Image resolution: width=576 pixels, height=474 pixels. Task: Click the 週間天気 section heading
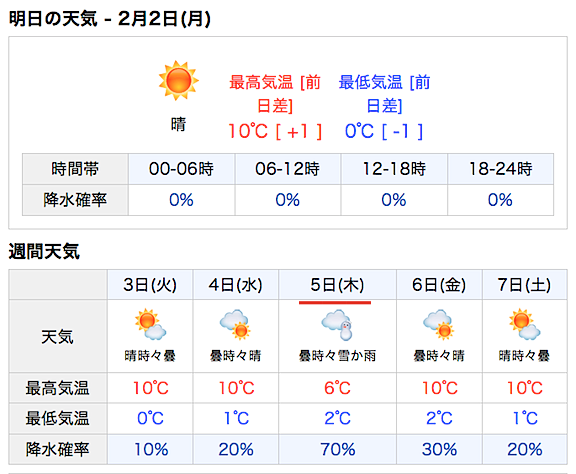[x=44, y=252]
